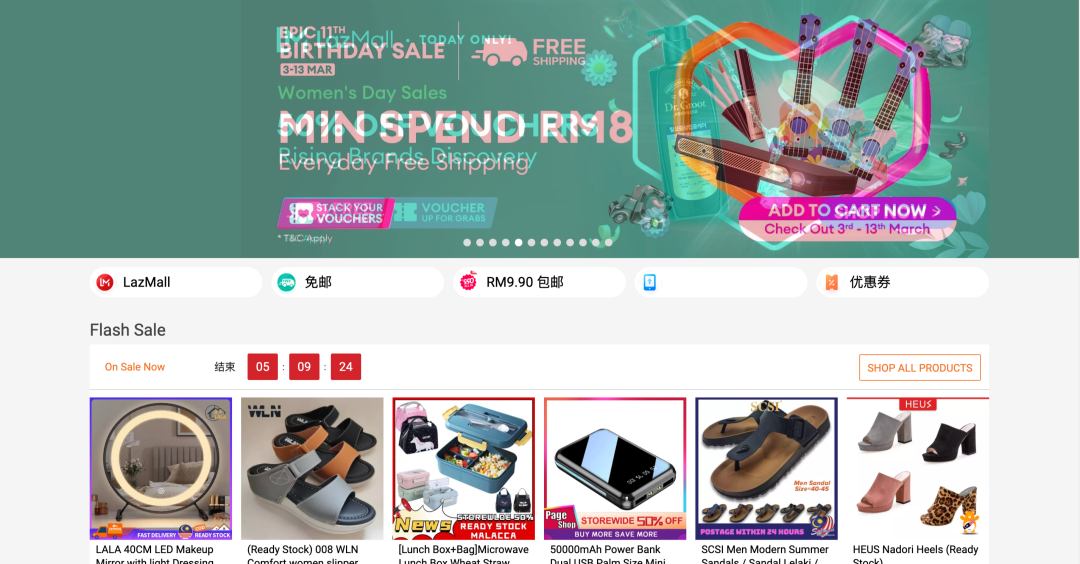Click the HEUS brand tag on heels
The width and height of the screenshot is (1080, 564).
tap(918, 404)
